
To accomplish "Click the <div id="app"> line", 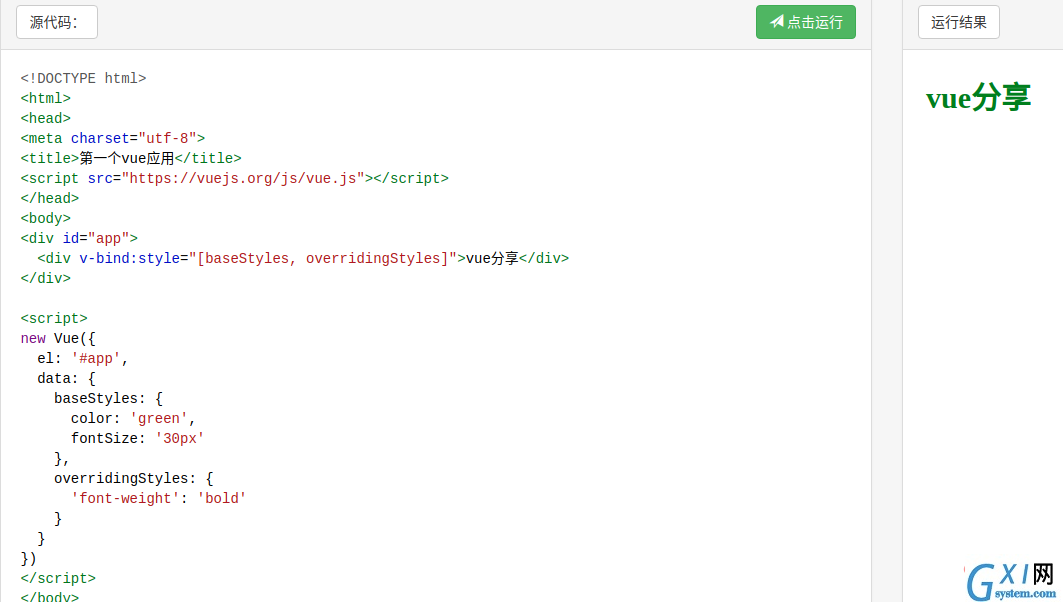I will click(79, 239).
